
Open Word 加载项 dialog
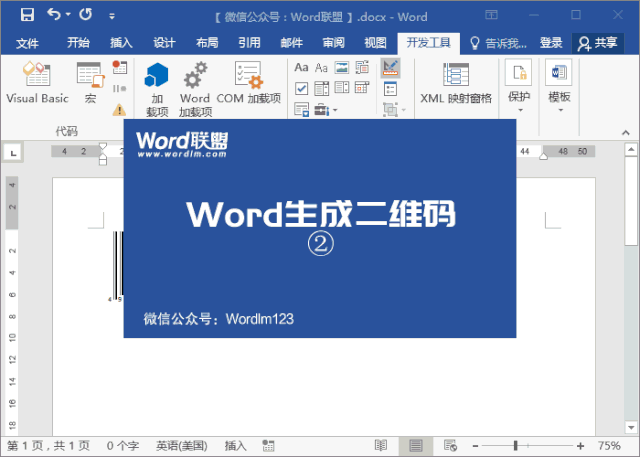click(x=195, y=90)
